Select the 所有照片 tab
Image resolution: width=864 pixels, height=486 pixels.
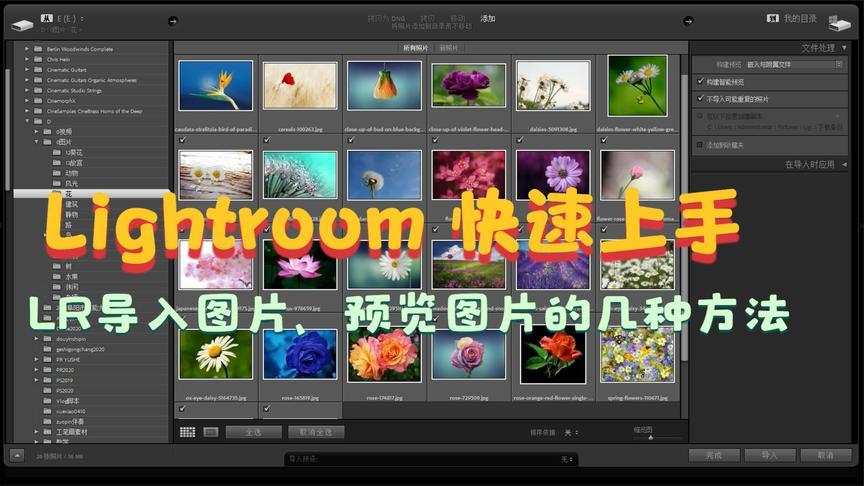[x=415, y=48]
